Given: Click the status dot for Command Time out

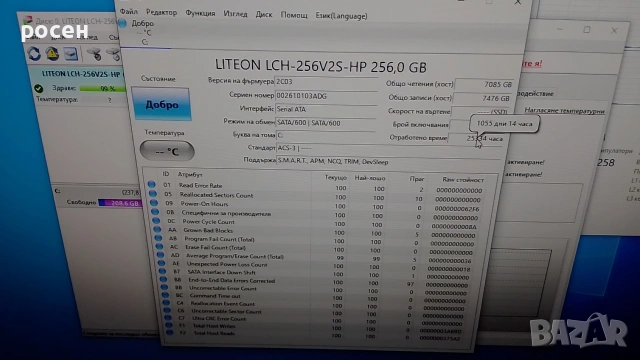Looking at the screenshot, I should point(165,295).
